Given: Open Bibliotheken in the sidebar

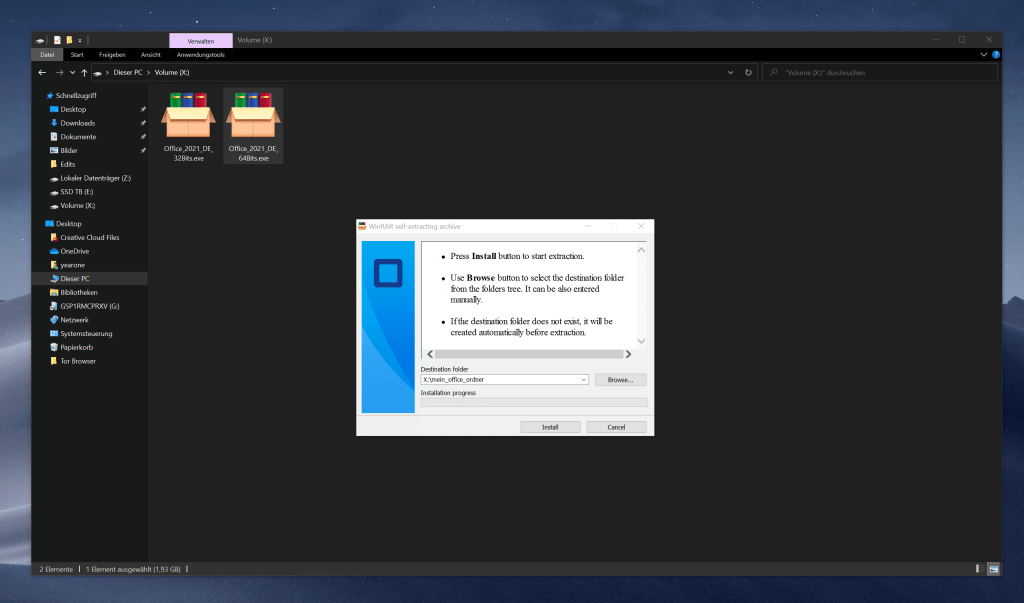Looking at the screenshot, I should [x=79, y=292].
